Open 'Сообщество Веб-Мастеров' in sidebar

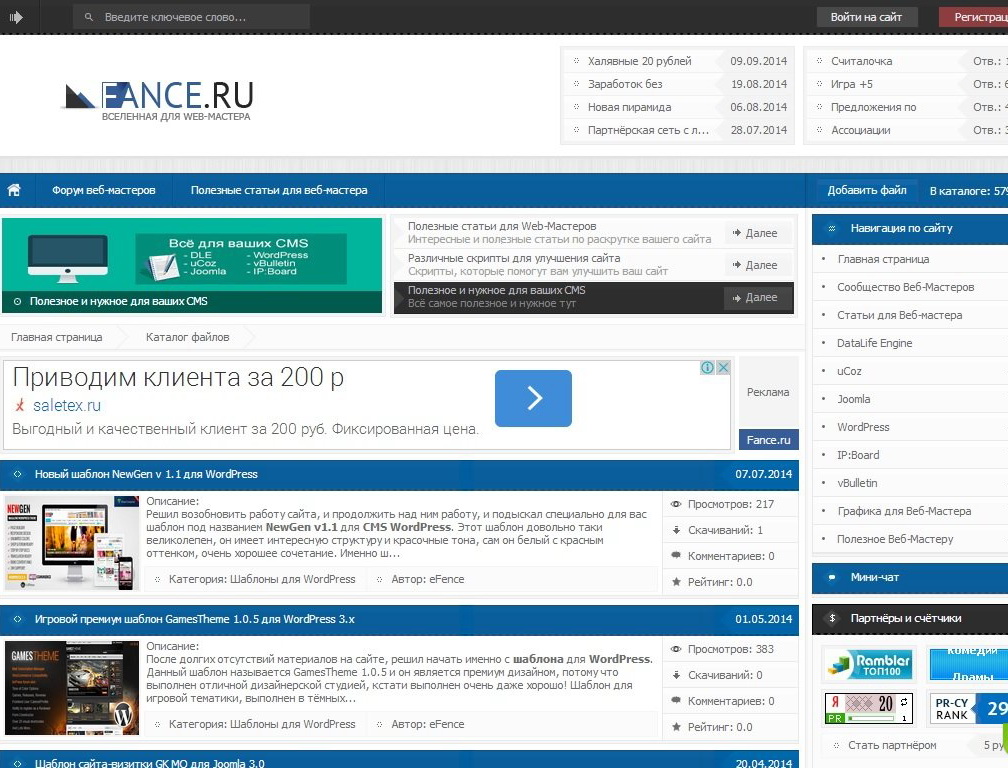[x=906, y=287]
